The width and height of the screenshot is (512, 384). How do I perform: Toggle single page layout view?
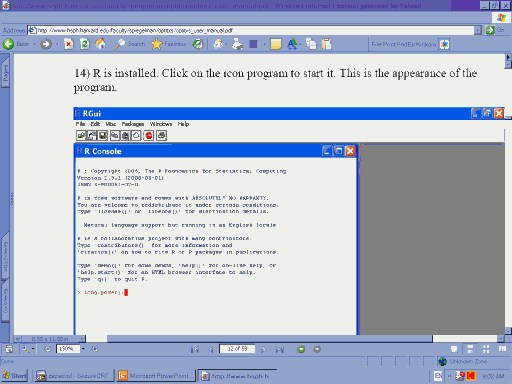(454, 349)
